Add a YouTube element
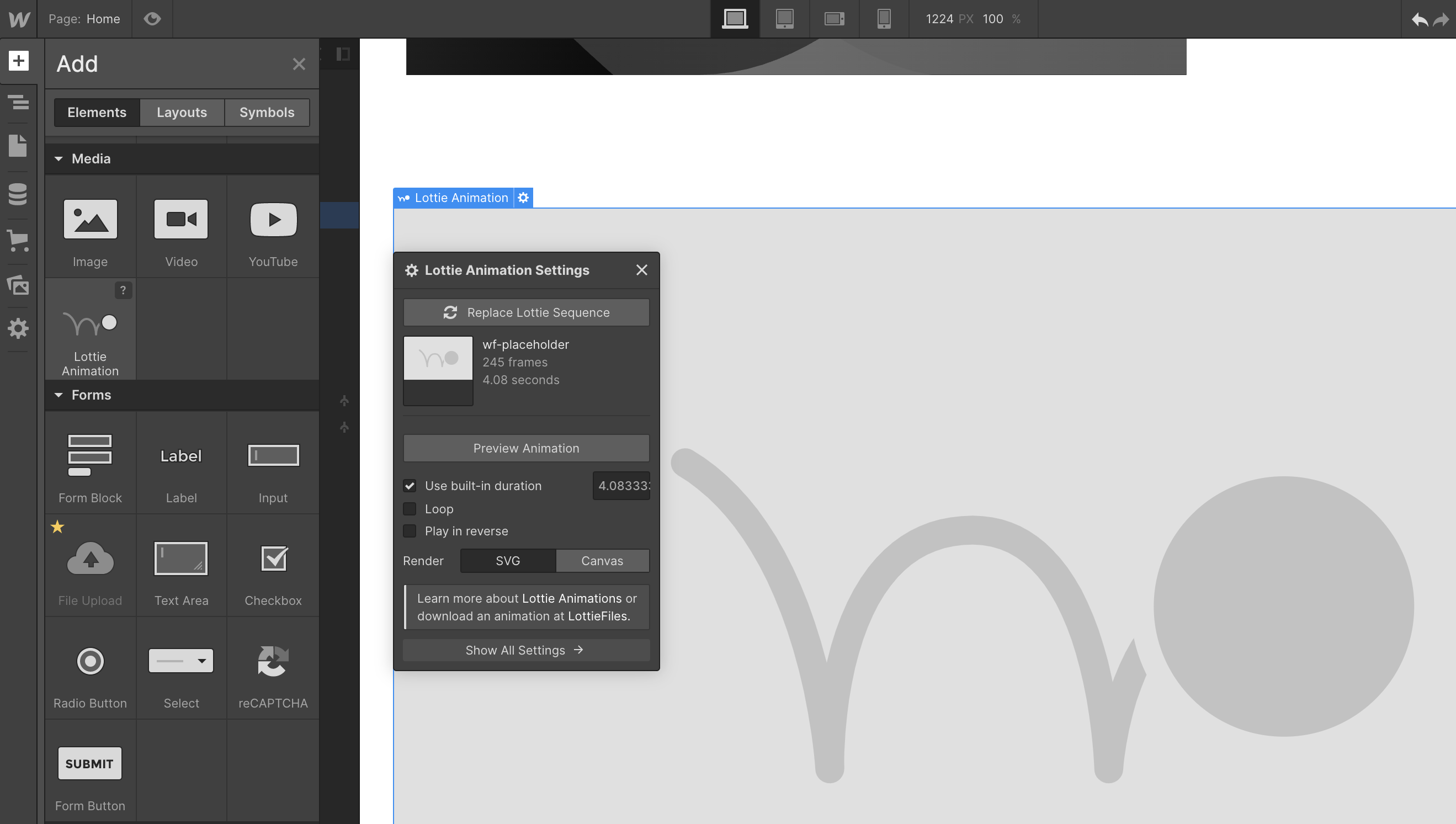1456x824 pixels. [x=273, y=226]
